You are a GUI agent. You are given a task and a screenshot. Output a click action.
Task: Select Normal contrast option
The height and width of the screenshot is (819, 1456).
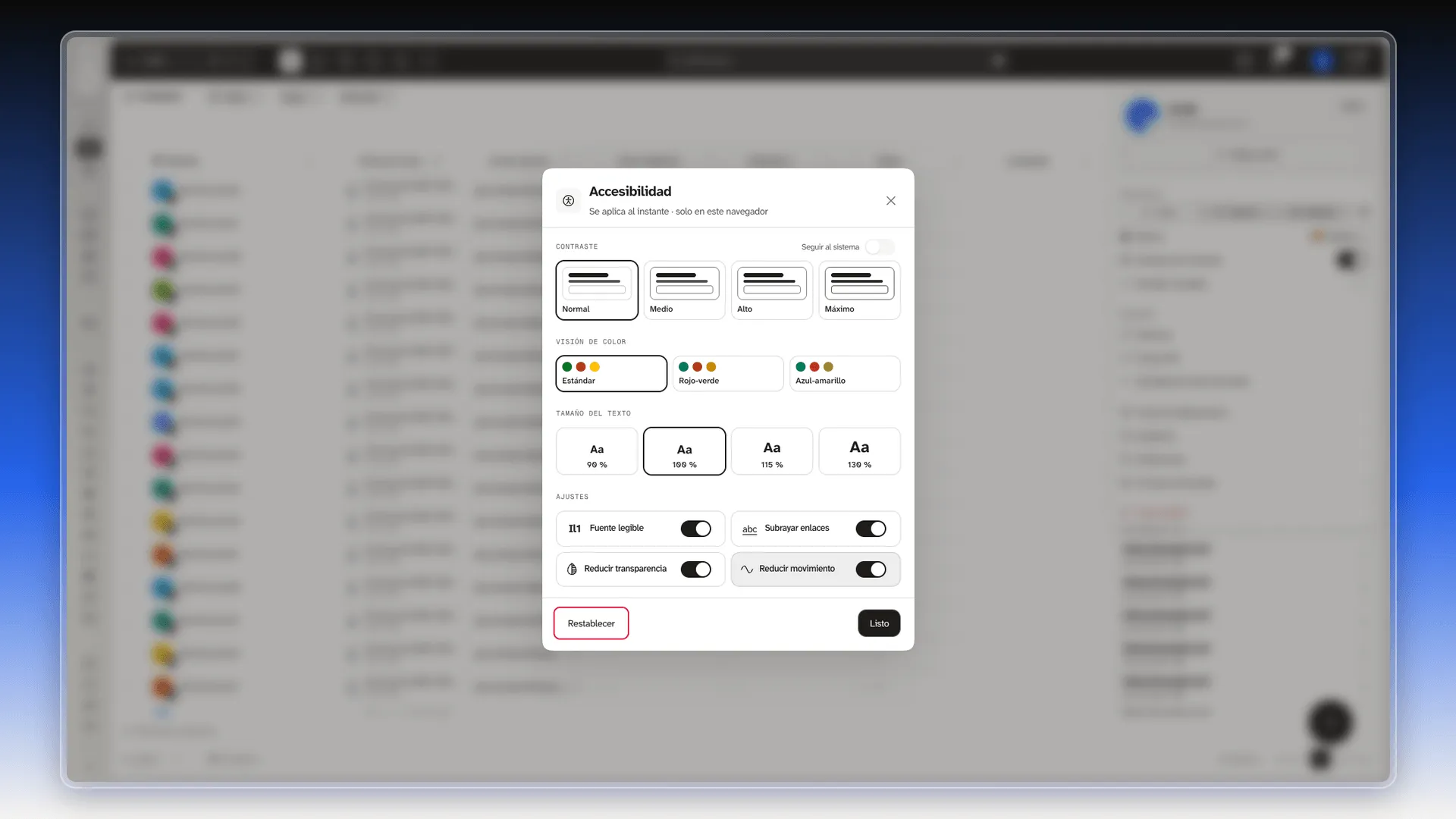click(x=597, y=290)
